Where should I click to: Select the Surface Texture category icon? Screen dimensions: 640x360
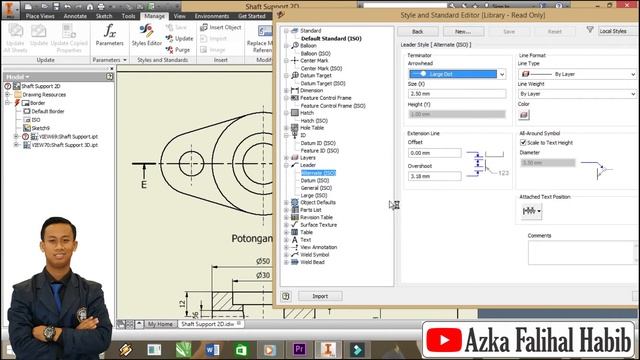(x=295, y=224)
